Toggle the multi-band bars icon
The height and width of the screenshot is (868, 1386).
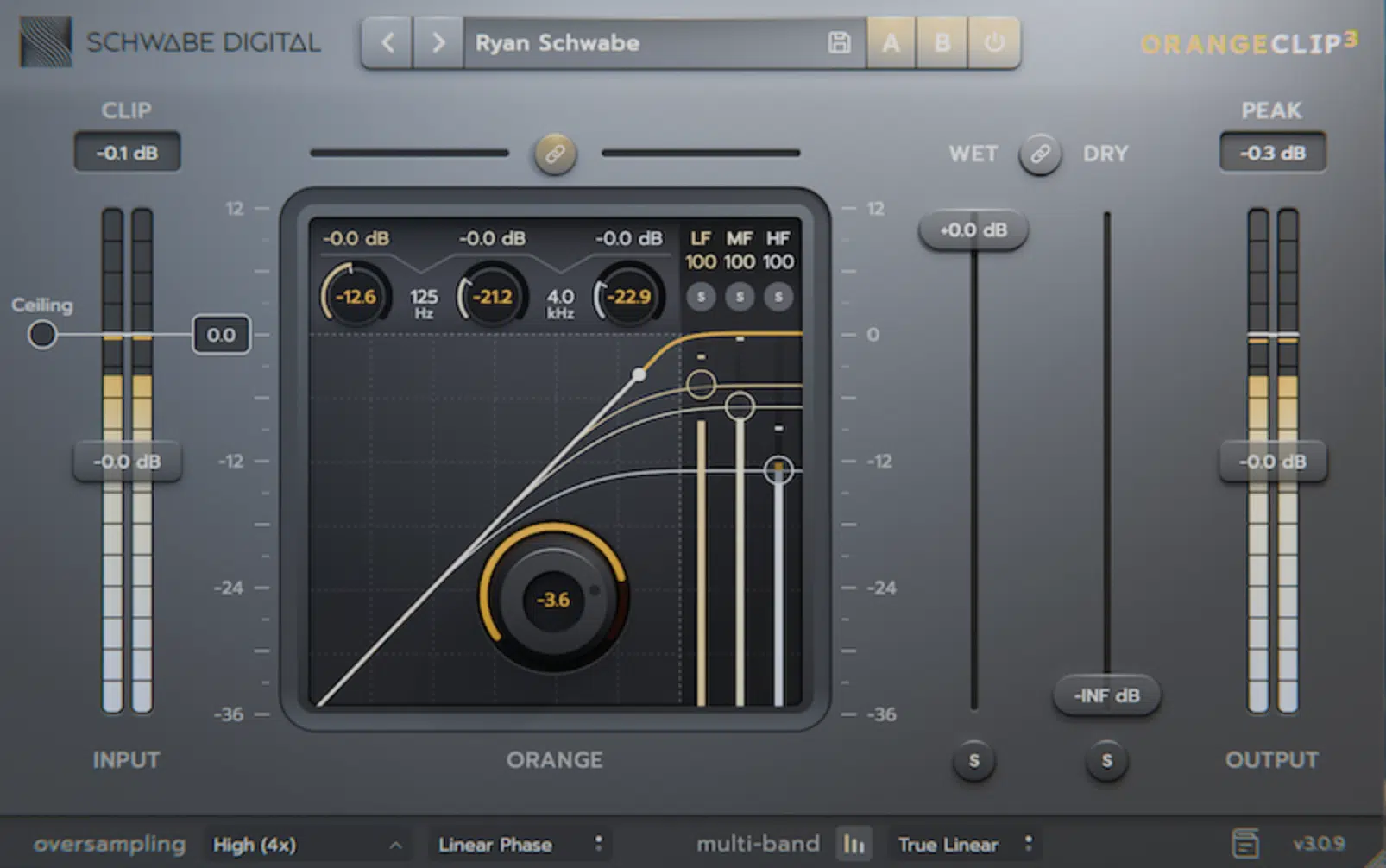coord(854,844)
